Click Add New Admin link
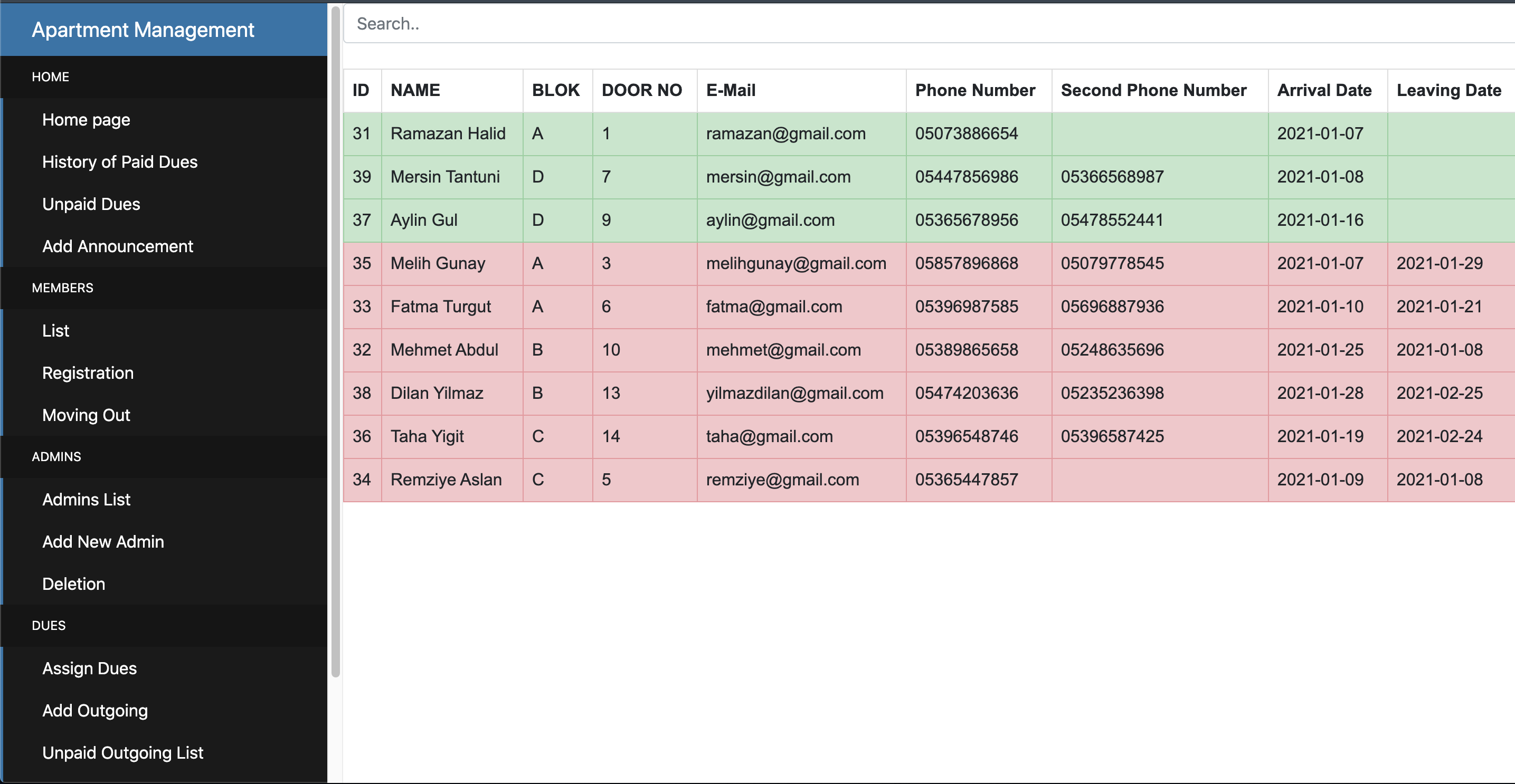Viewport: 1515px width, 784px height. click(x=103, y=542)
